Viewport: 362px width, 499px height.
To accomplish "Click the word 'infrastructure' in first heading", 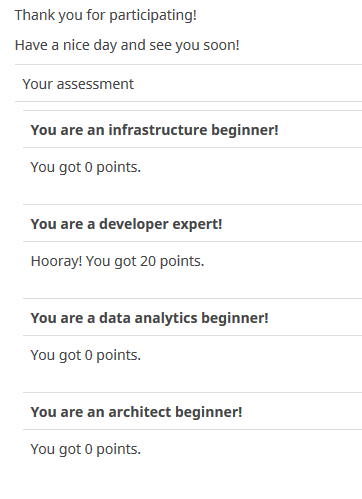I will (x=158, y=130).
